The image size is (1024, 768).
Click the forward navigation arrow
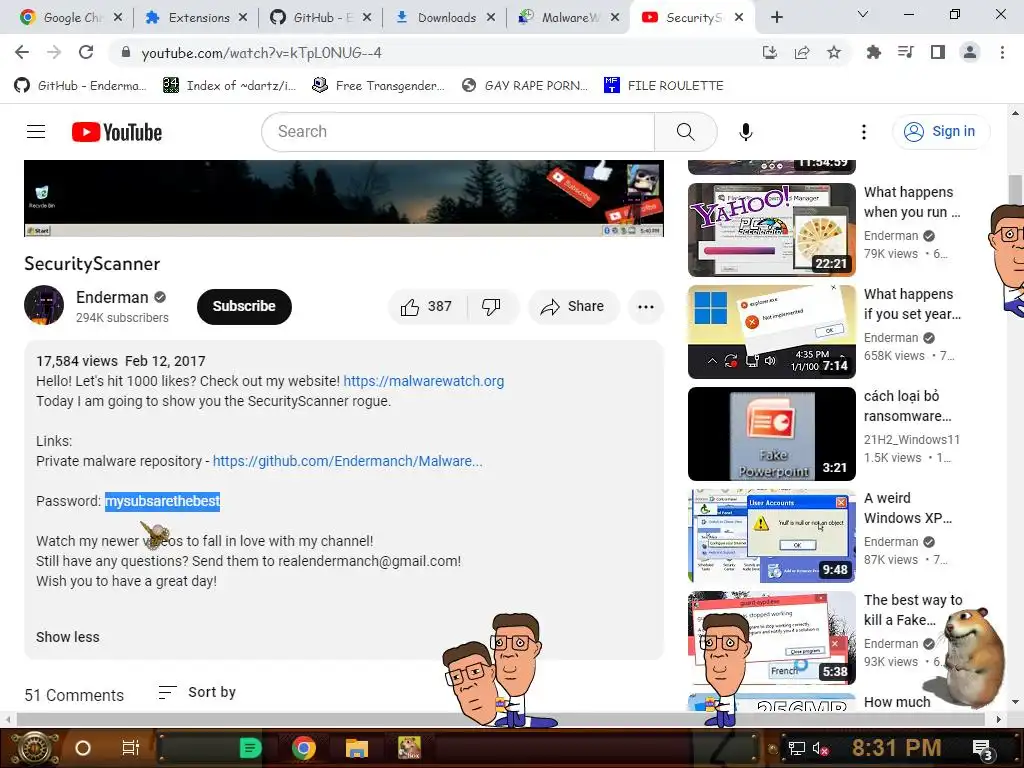click(54, 52)
